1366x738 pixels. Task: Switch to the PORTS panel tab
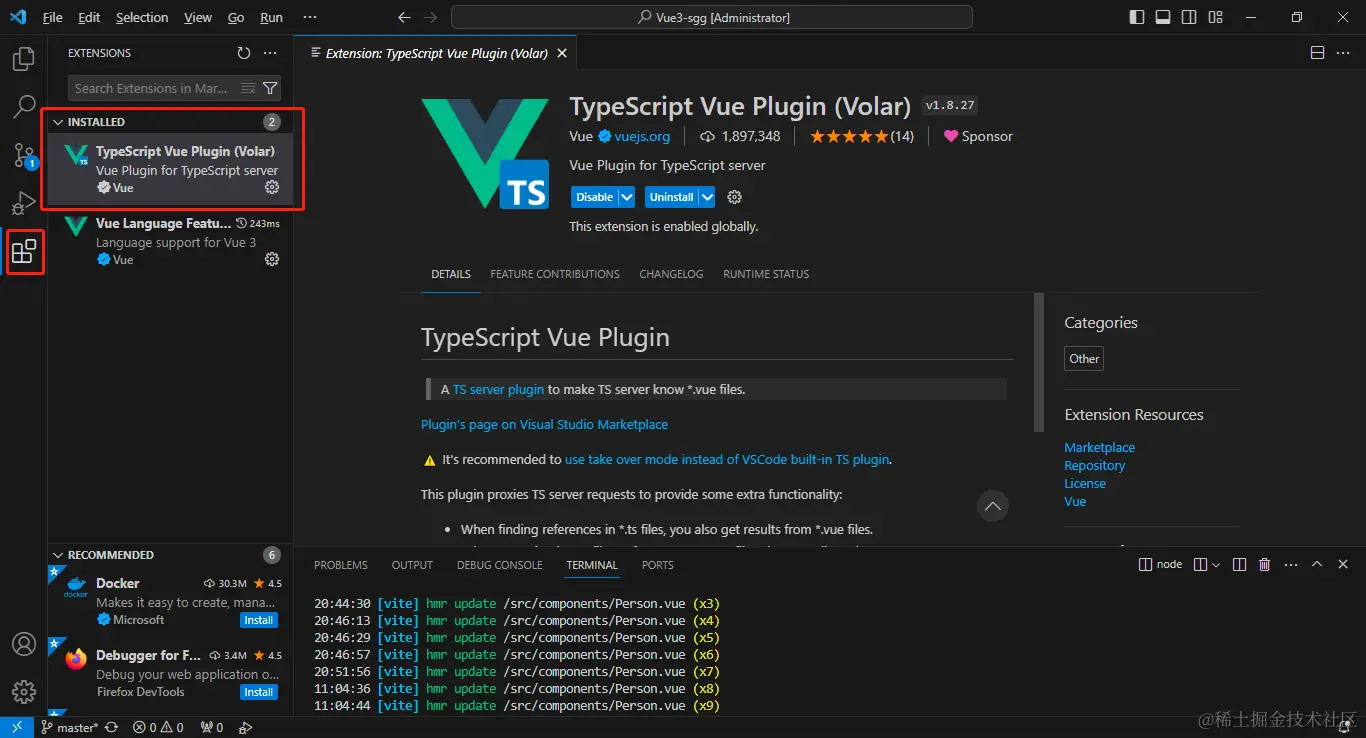point(657,565)
